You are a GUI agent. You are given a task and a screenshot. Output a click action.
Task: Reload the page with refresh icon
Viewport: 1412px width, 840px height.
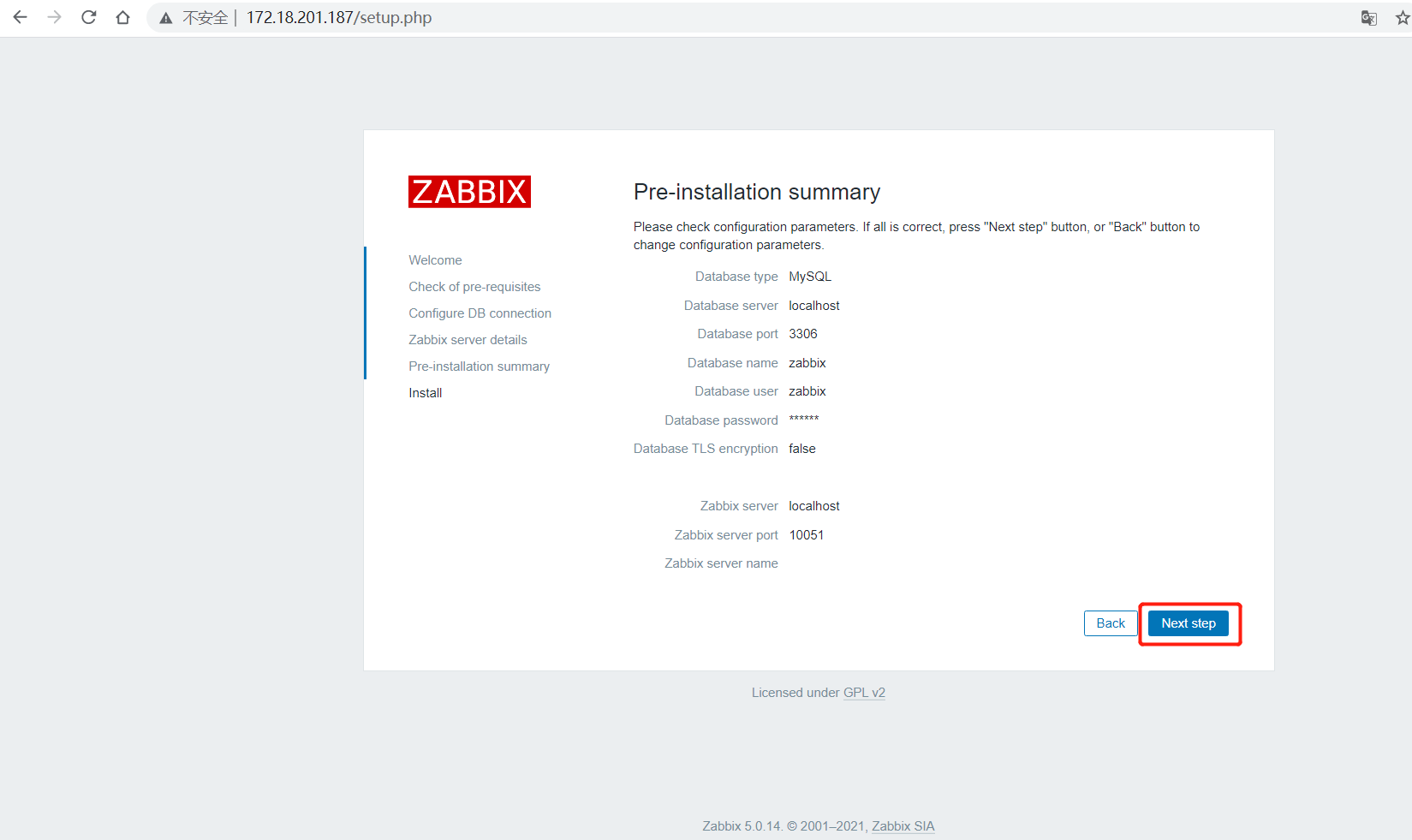(x=89, y=17)
